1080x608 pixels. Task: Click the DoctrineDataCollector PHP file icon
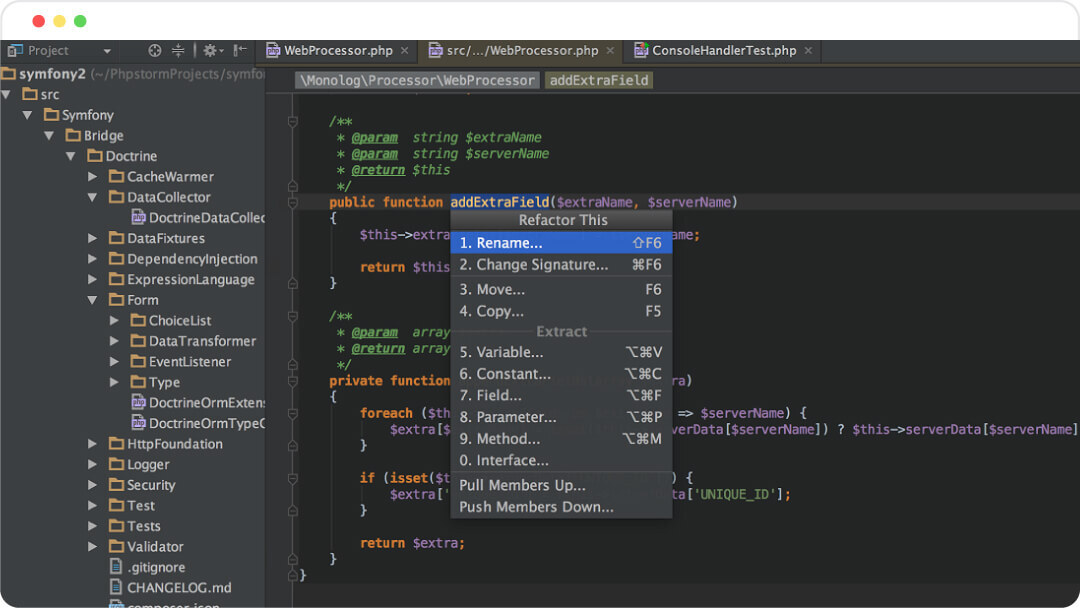pyautogui.click(x=139, y=218)
